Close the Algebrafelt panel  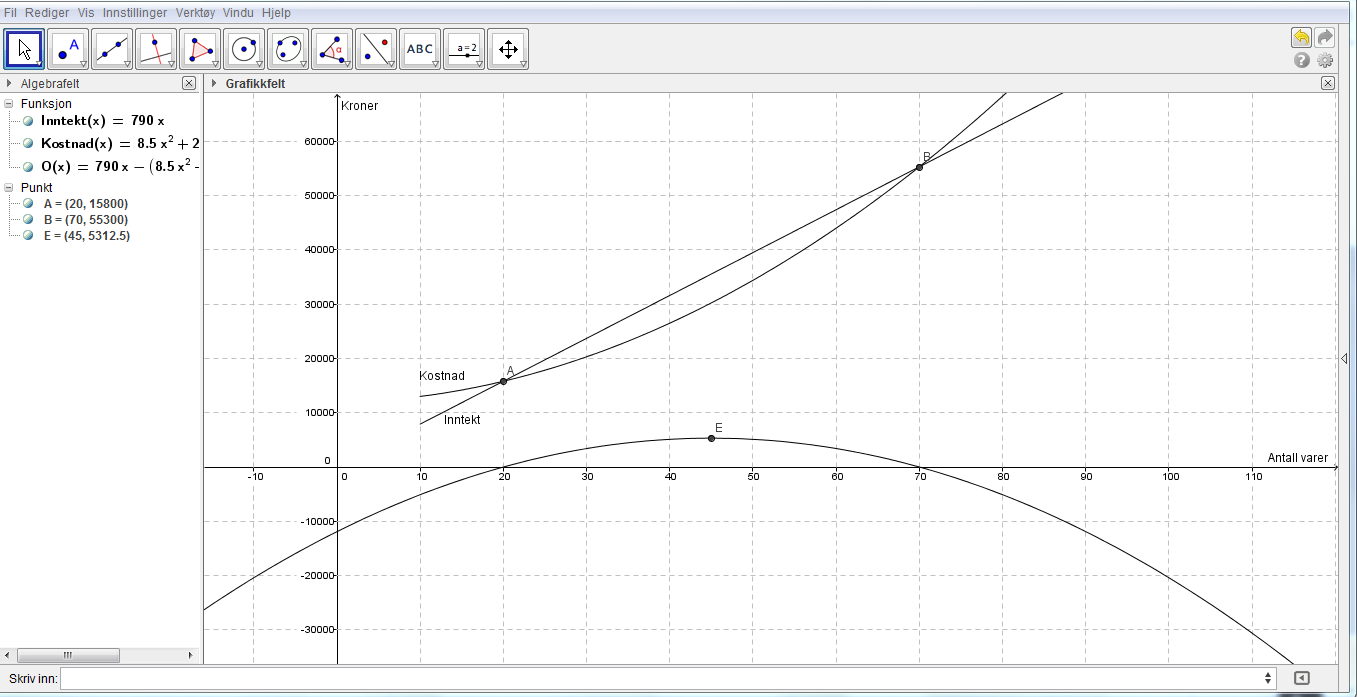pos(189,84)
